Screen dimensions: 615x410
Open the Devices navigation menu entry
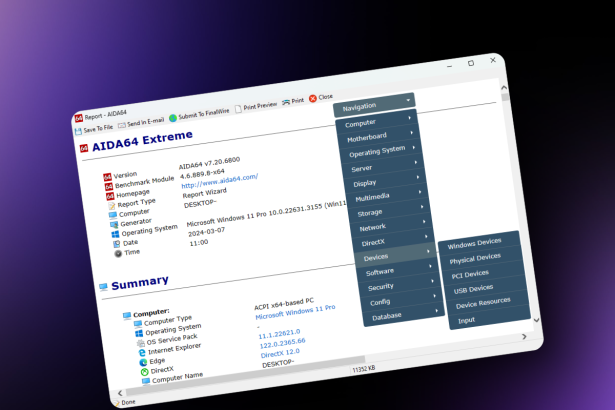pyautogui.click(x=395, y=255)
